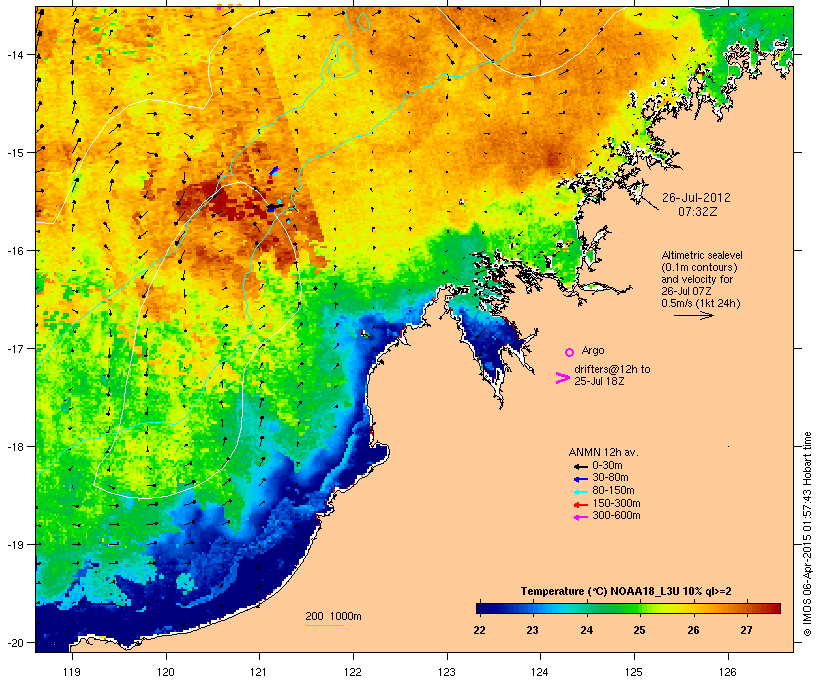Click the black 0-30m arrow in ANMN legend

[581, 466]
